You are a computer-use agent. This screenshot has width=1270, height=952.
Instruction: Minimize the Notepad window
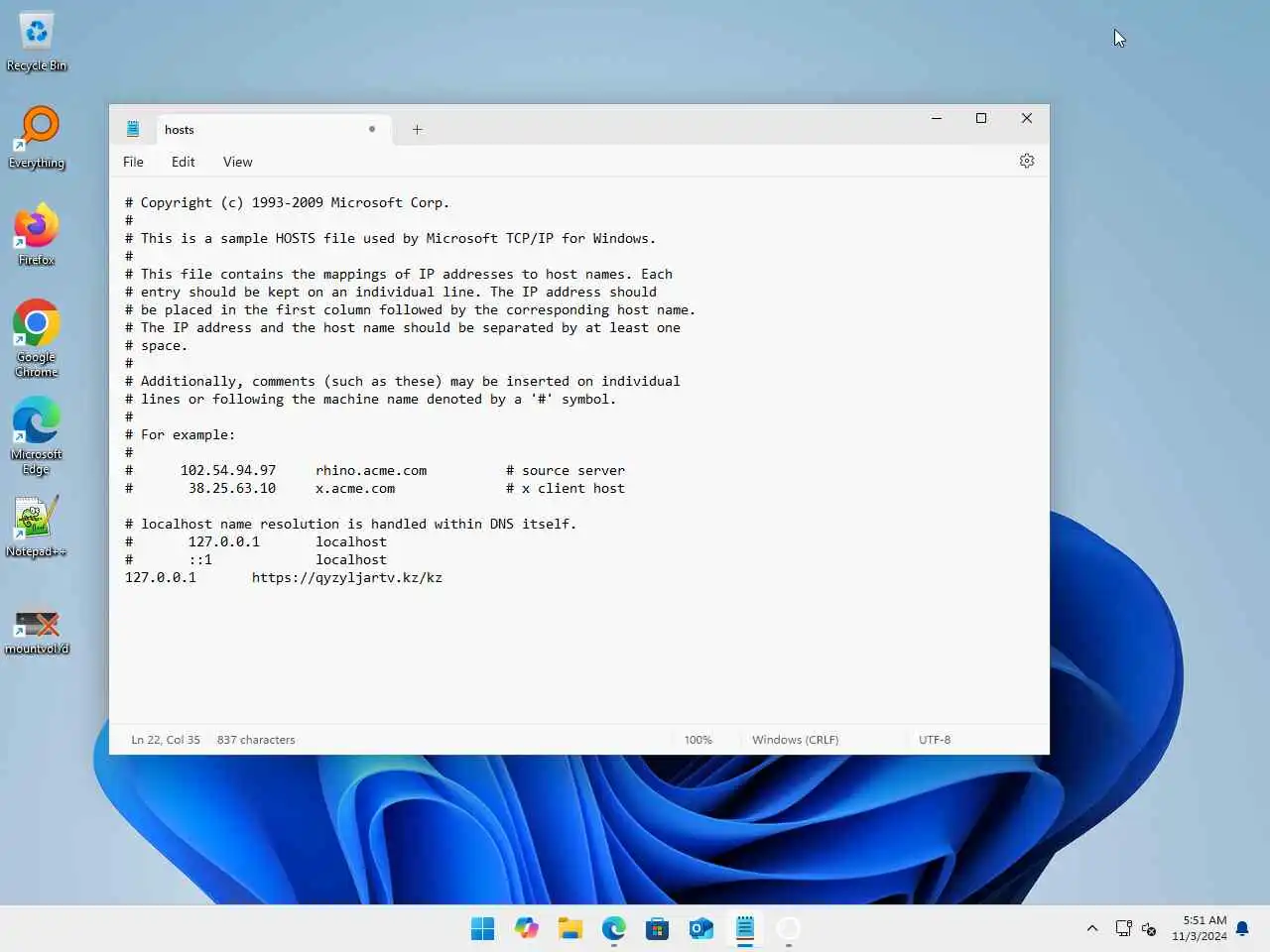point(936,118)
